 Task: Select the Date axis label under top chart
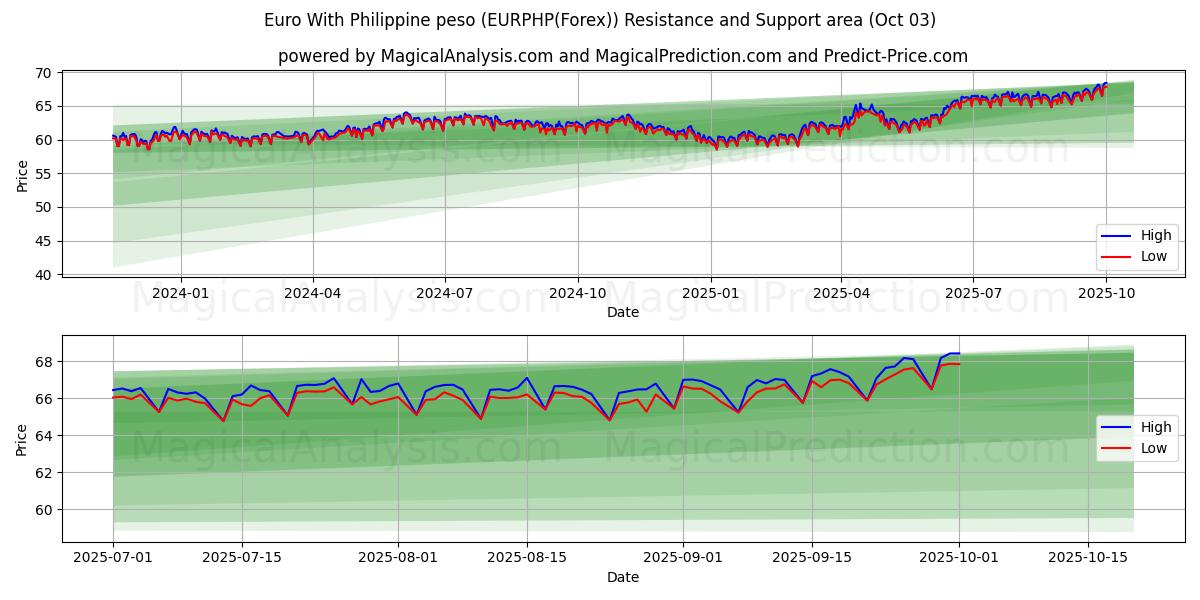click(622, 312)
